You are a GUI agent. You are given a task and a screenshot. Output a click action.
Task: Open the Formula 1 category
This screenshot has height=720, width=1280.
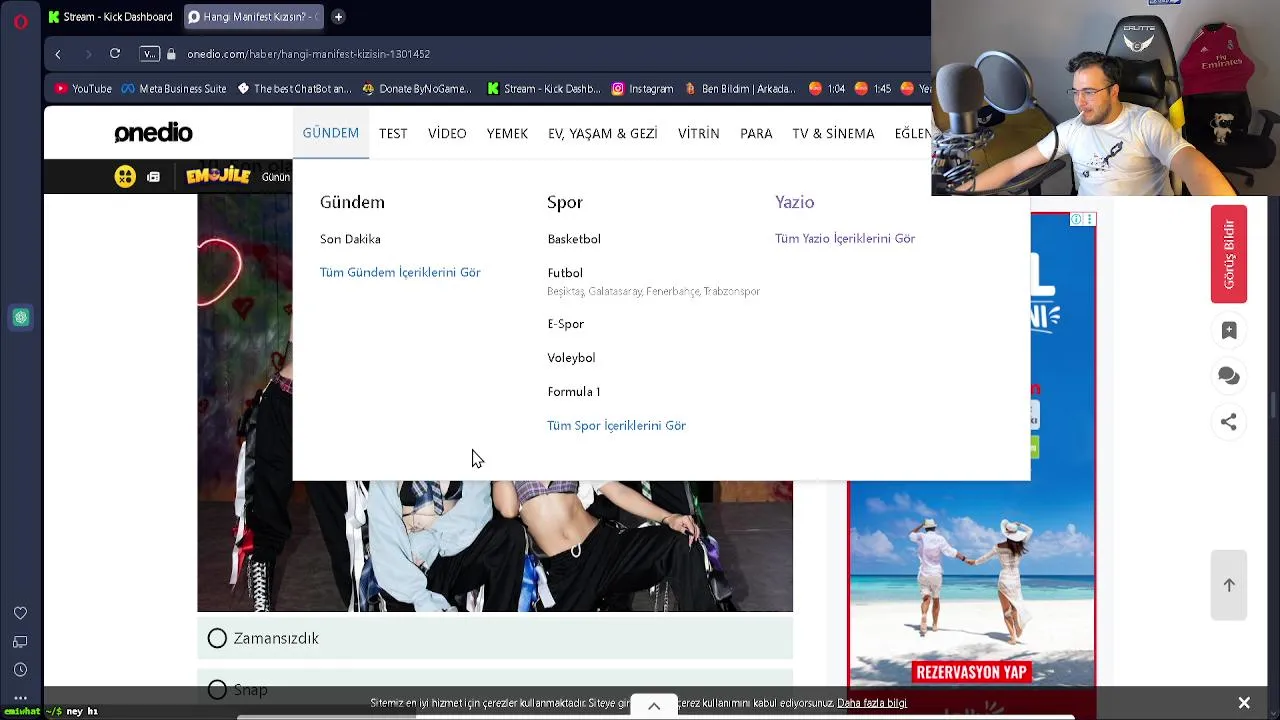573,392
